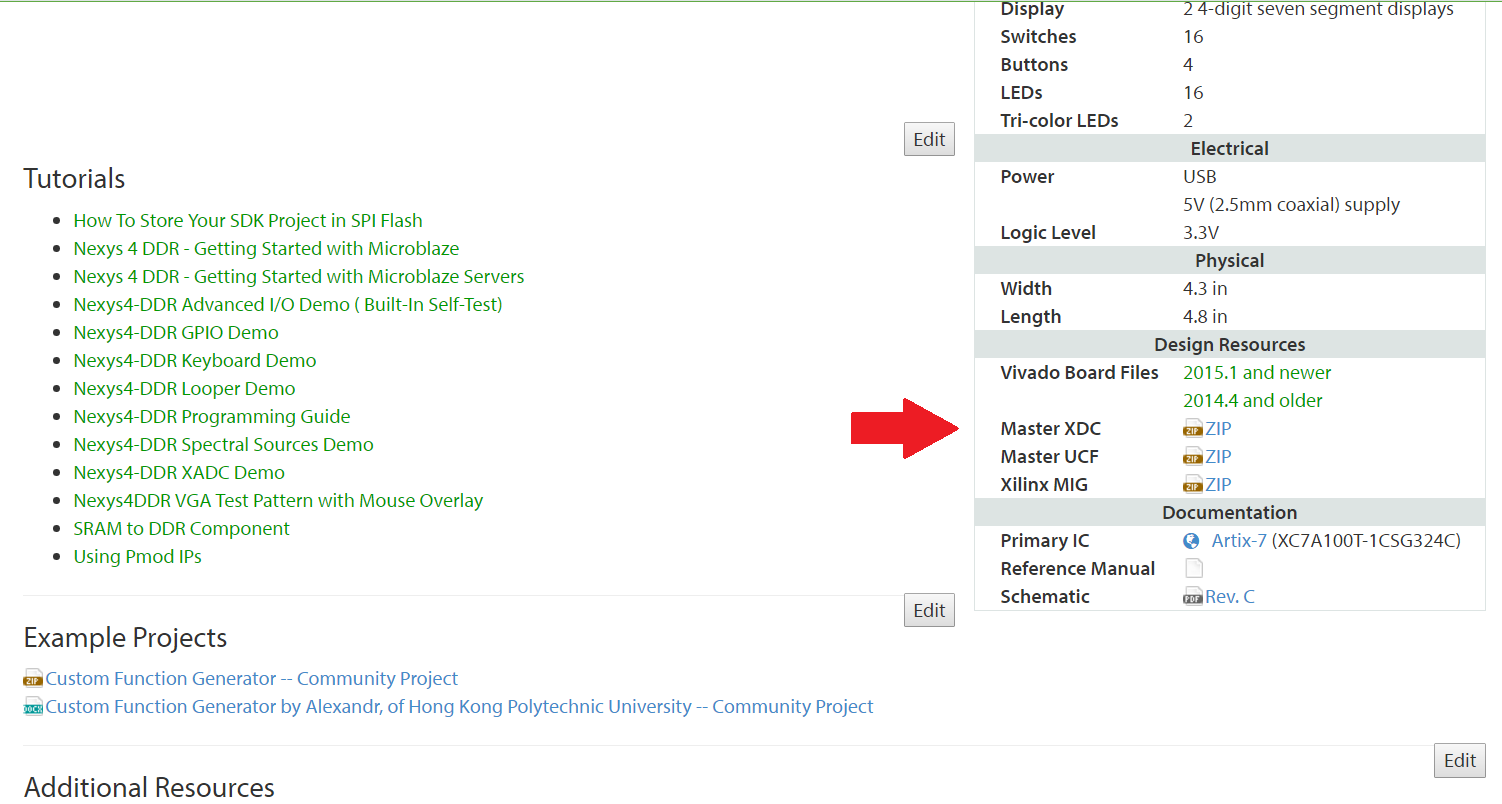This screenshot has height=804, width=1502.
Task: Download the Master UCF ZIP link
Action: point(1218,457)
